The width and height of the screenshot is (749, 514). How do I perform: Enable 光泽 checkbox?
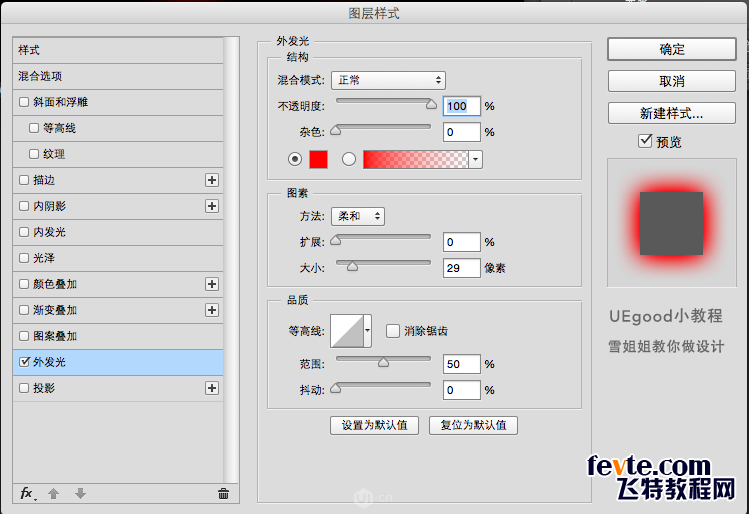click(x=24, y=258)
